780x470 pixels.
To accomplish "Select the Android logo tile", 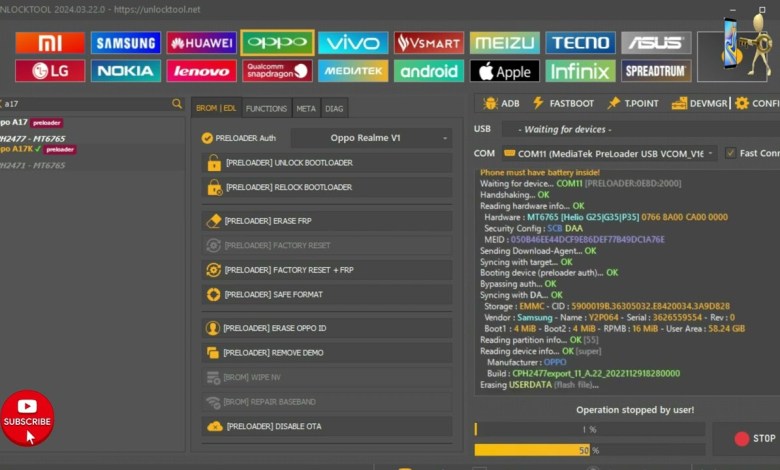I will [429, 71].
